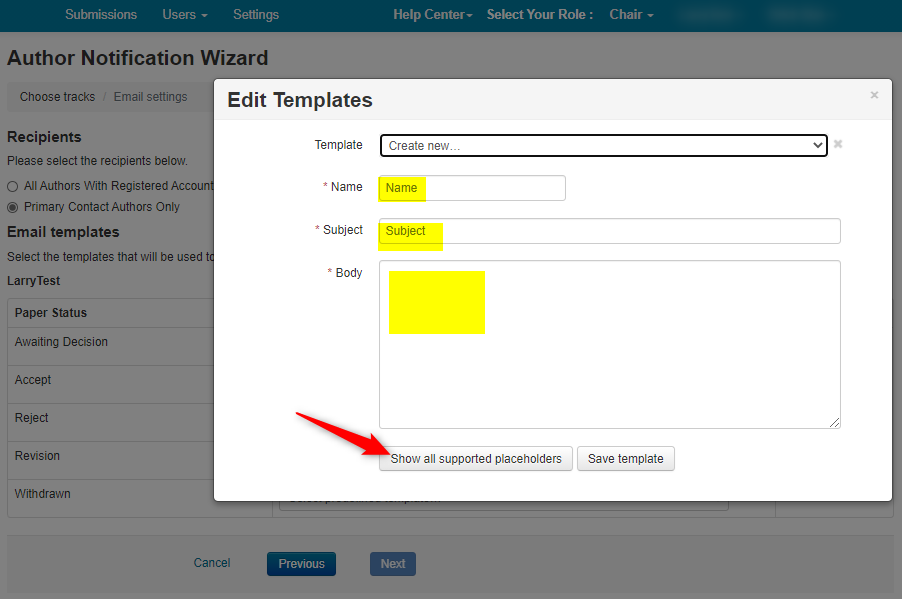
Task: Select Primary Contact Authors Only option
Action: click(13, 207)
